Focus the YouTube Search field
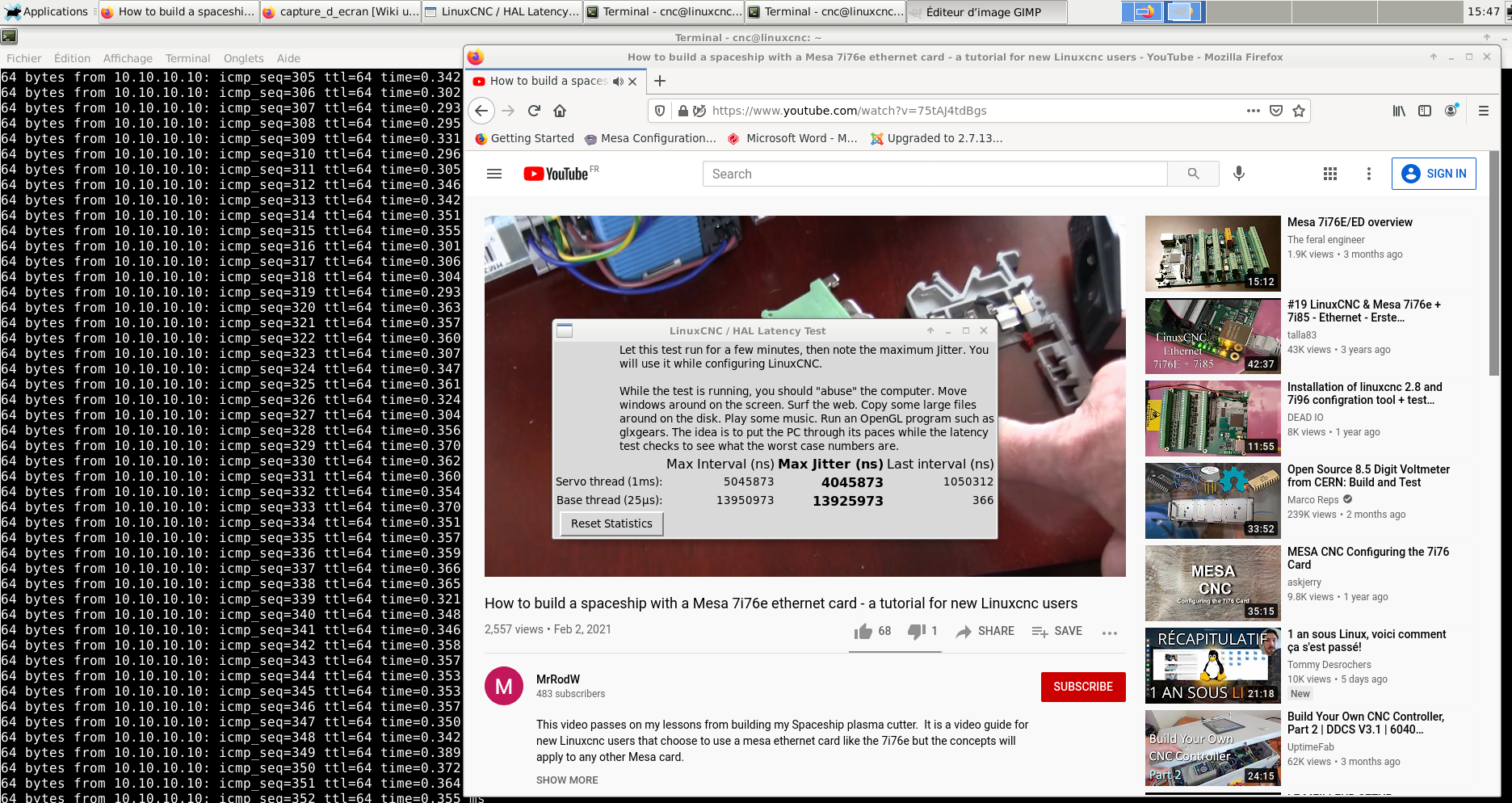Screen dimensions: 1512x803 point(935,174)
